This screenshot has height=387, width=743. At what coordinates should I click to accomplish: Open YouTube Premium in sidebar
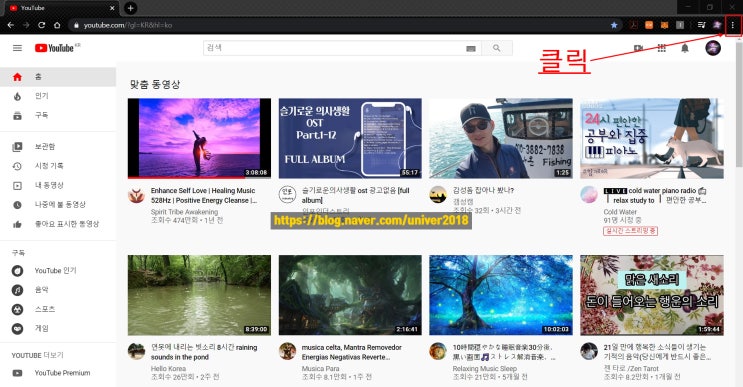pyautogui.click(x=58, y=373)
